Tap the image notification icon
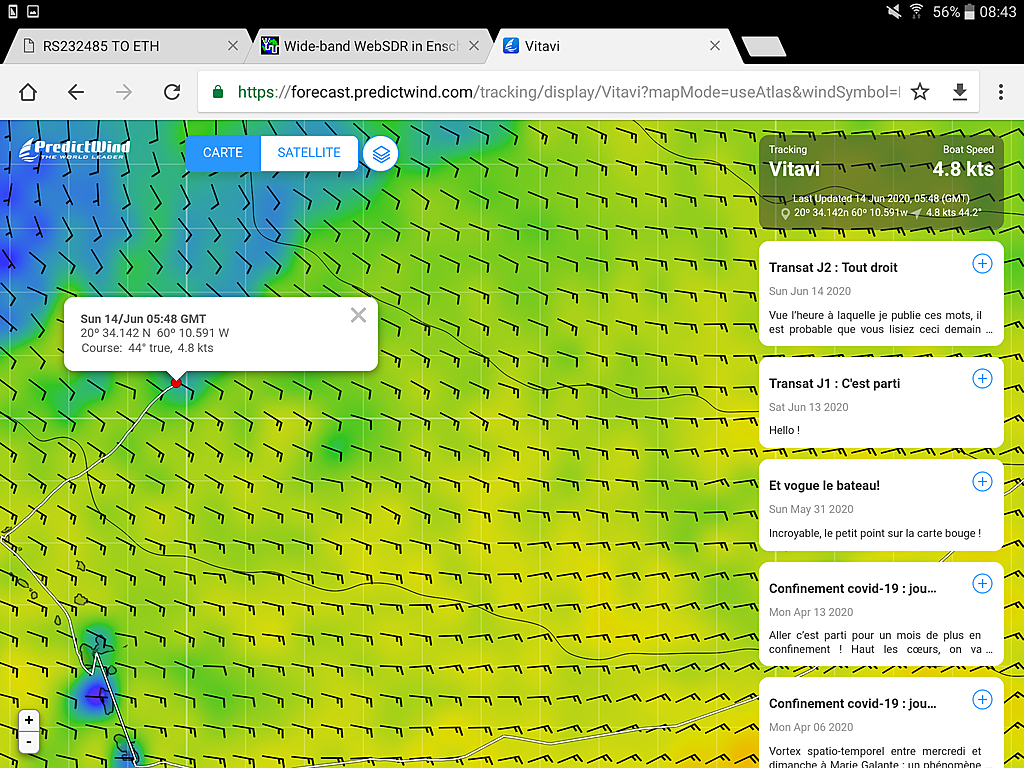The image size is (1024, 768). click(x=33, y=11)
